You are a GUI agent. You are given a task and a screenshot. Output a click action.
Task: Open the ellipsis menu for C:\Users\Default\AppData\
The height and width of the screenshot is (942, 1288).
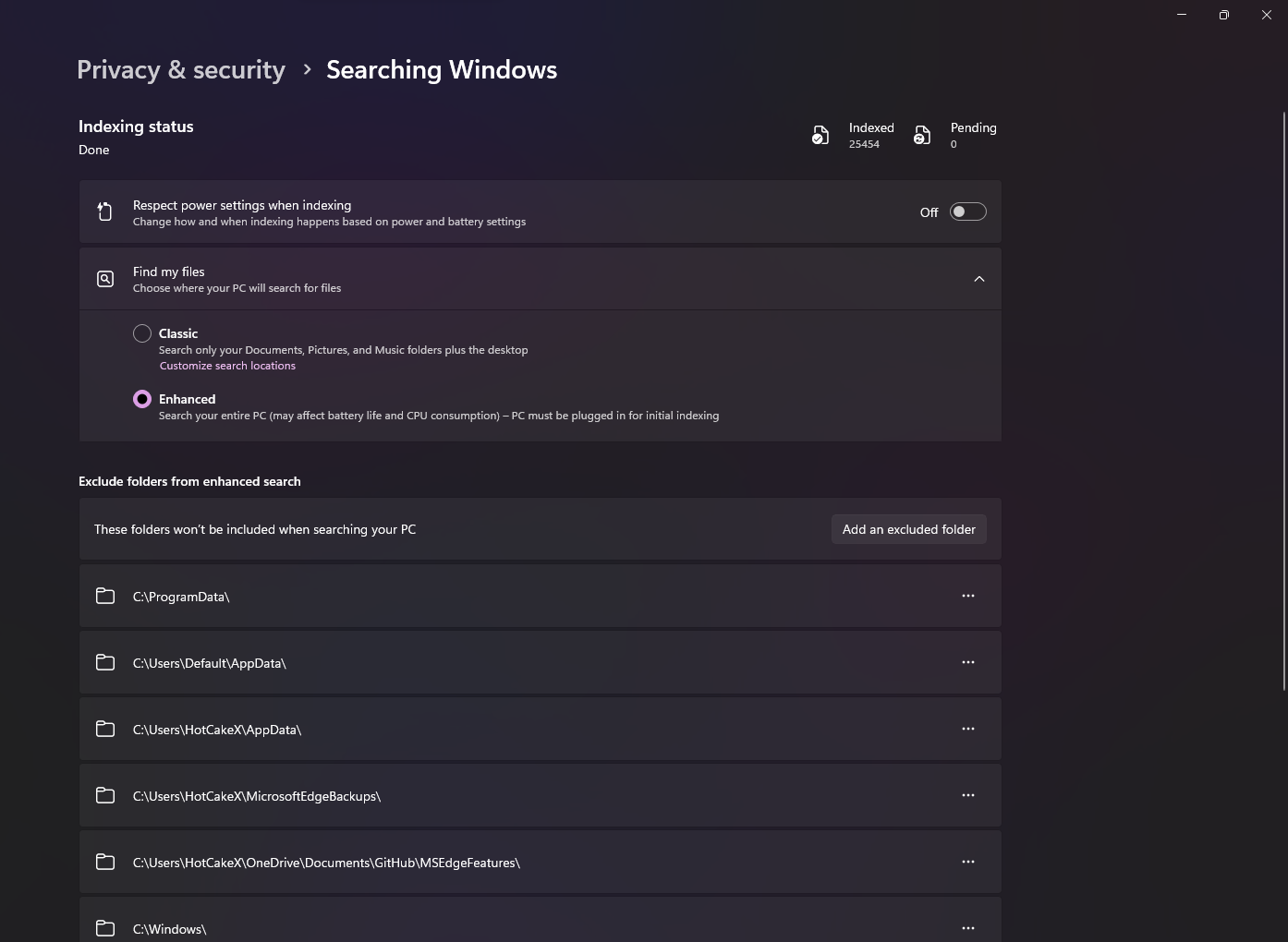[x=967, y=662]
